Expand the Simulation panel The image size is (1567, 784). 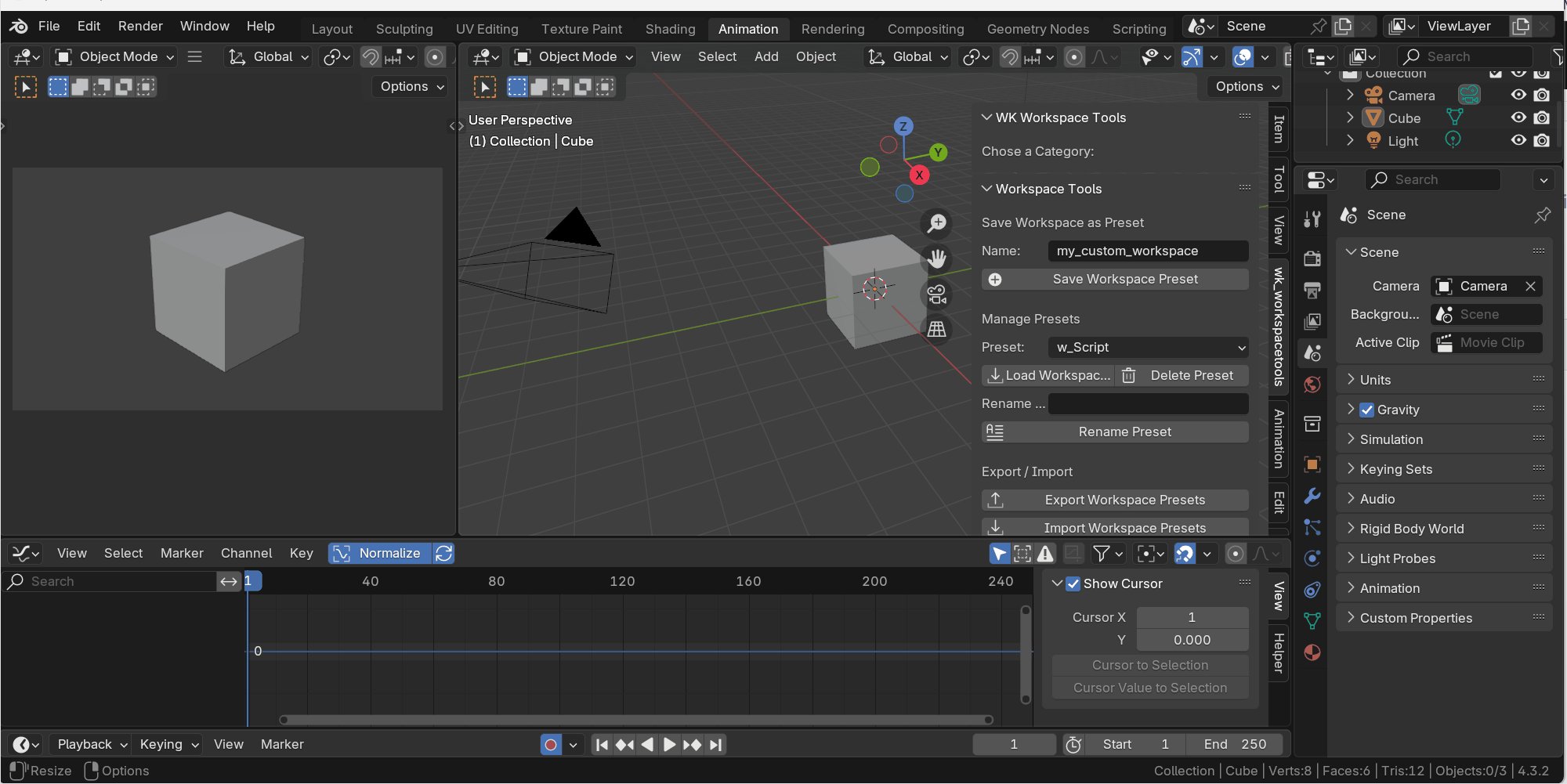[1391, 439]
